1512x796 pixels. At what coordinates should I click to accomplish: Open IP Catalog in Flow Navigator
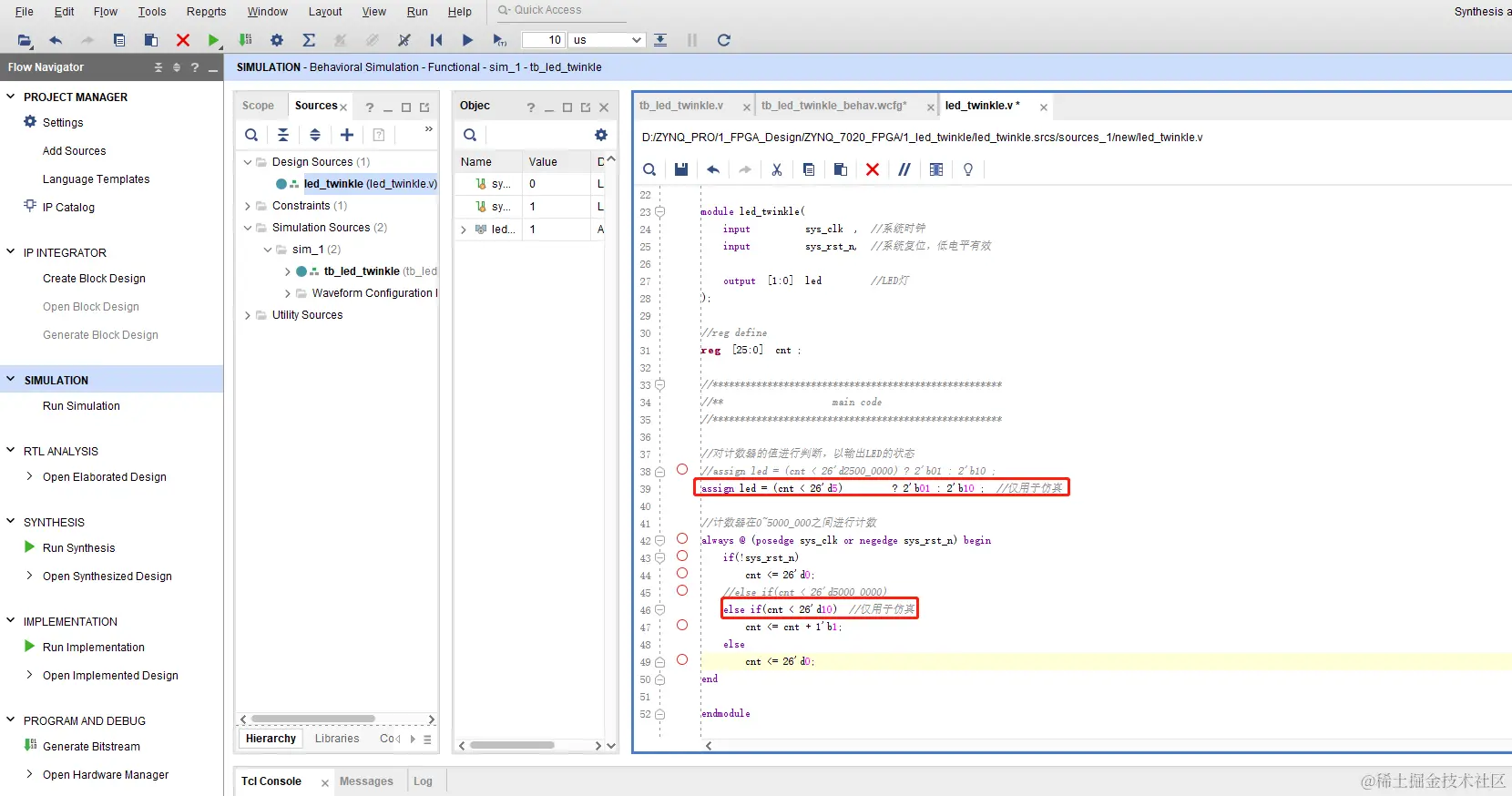68,208
